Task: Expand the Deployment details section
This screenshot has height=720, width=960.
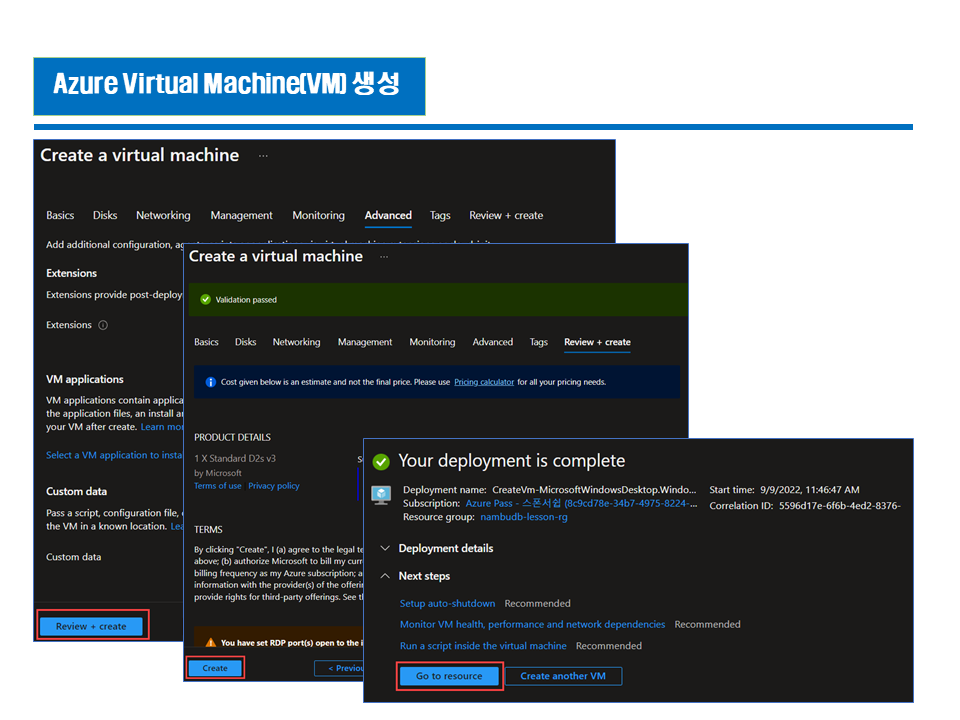Action: 446,549
